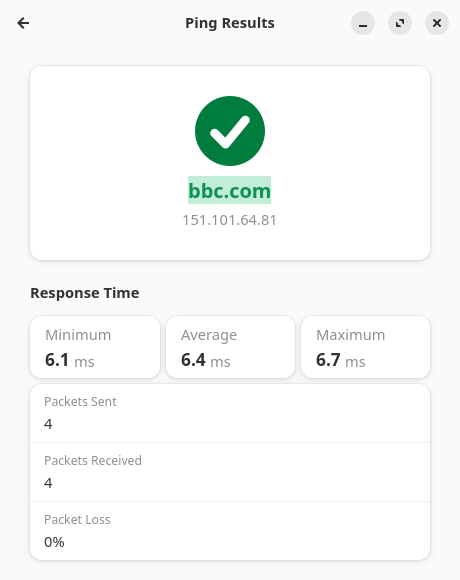Click the IP address 151.101.64.81
This screenshot has height=580, width=460.
[x=230, y=220]
